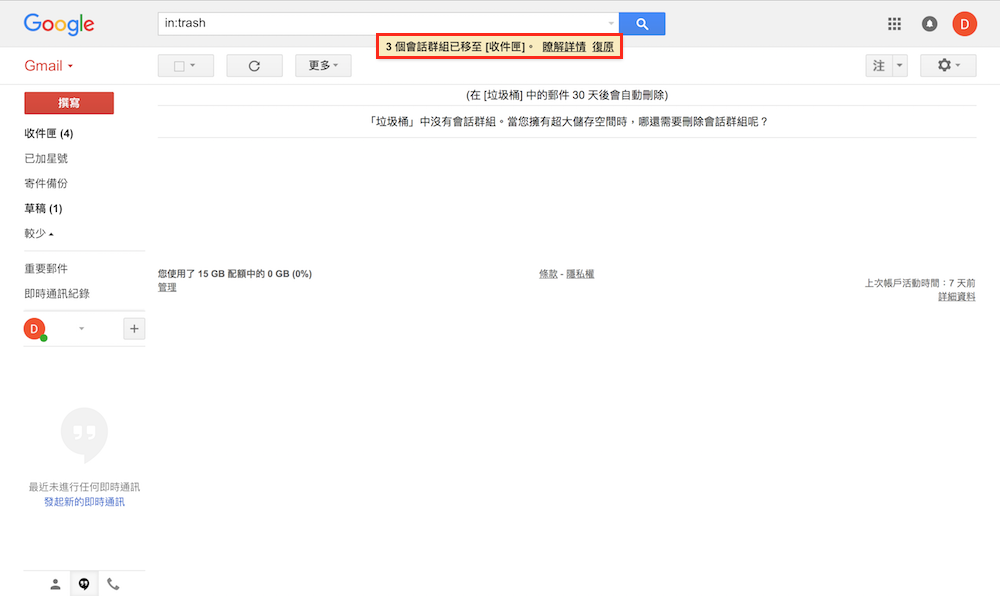Click the plus icon to add contact
Viewport: 1000px width, 596px height.
coord(134,328)
